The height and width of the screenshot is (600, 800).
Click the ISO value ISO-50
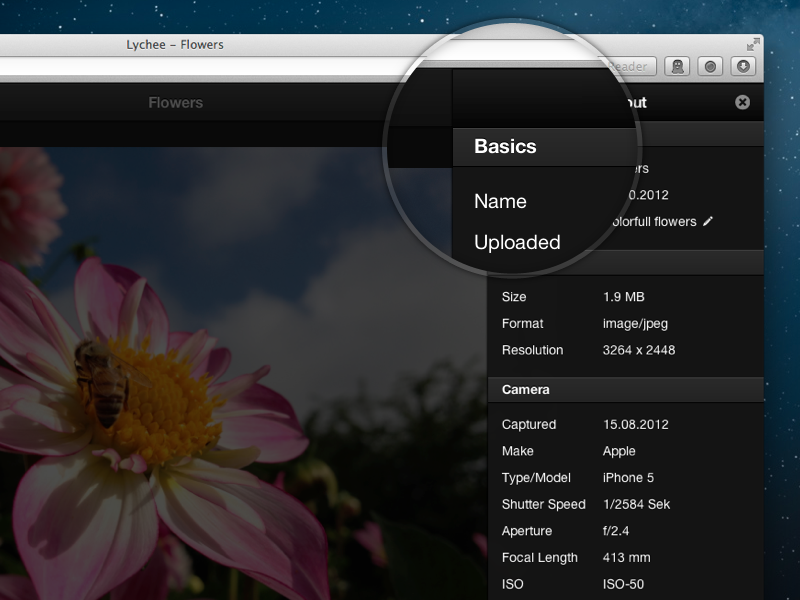click(x=623, y=584)
